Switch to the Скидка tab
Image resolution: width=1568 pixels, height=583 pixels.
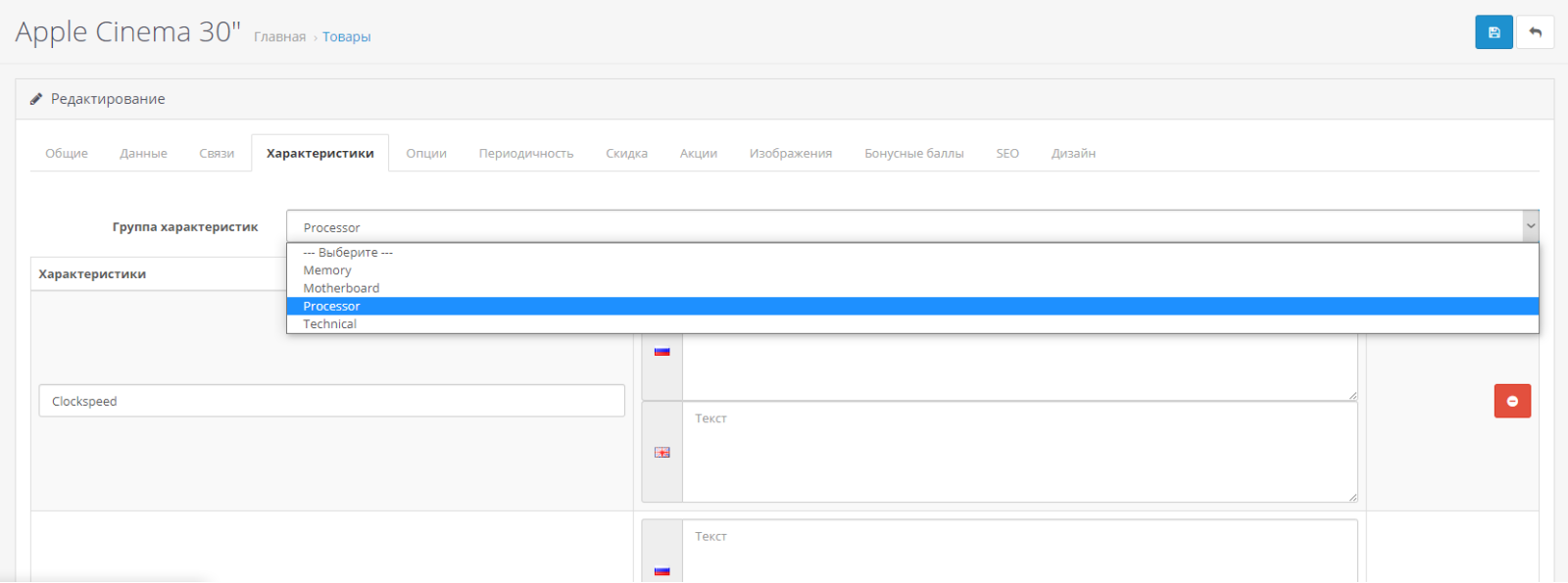click(626, 154)
